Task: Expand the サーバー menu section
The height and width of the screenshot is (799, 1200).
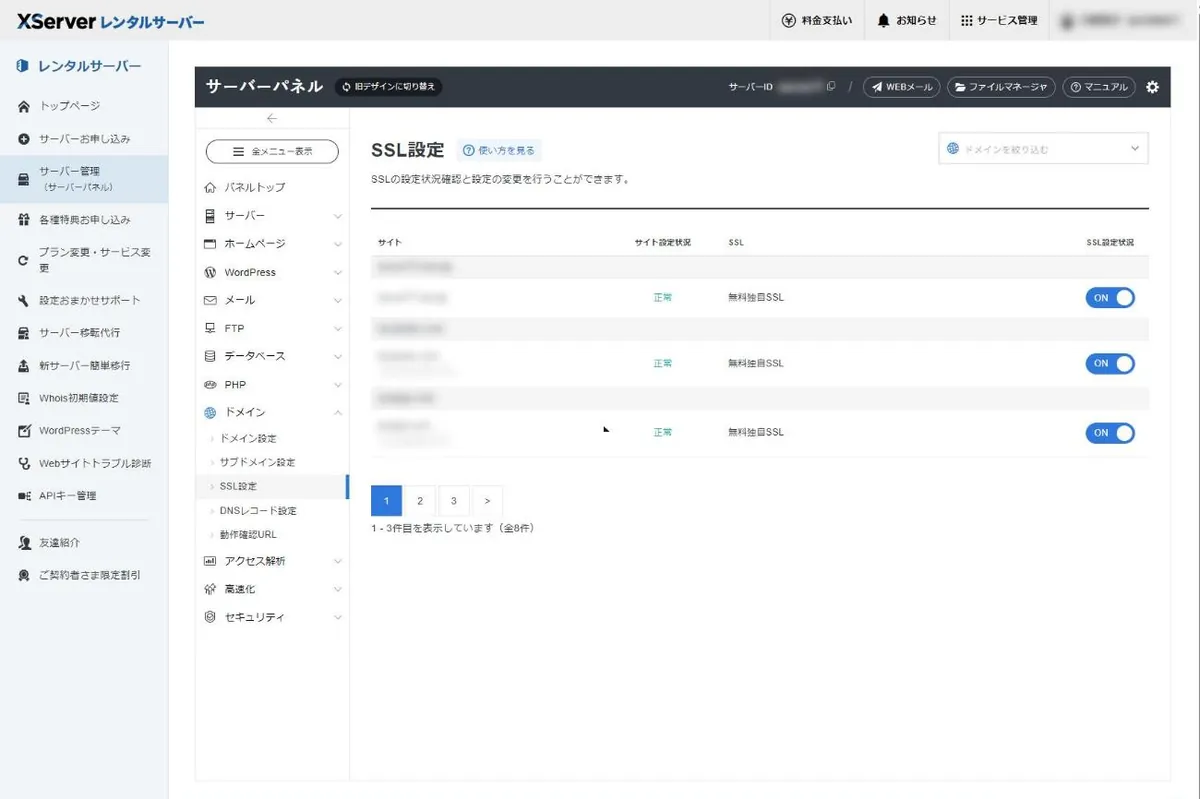Action: pos(272,216)
